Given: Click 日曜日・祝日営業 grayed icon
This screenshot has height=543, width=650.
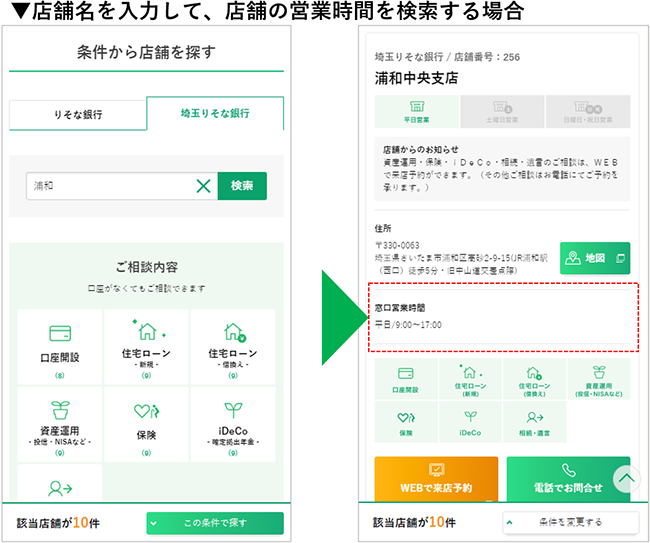Looking at the screenshot, I should (x=588, y=112).
